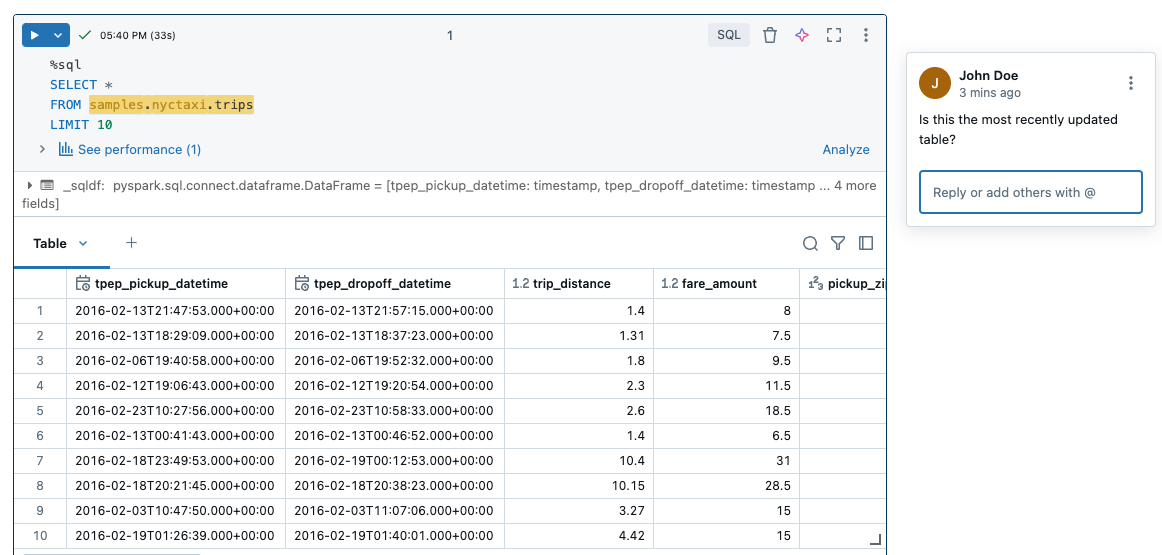This screenshot has width=1162, height=555.
Task: Filter the results table
Action: pyautogui.click(x=838, y=243)
